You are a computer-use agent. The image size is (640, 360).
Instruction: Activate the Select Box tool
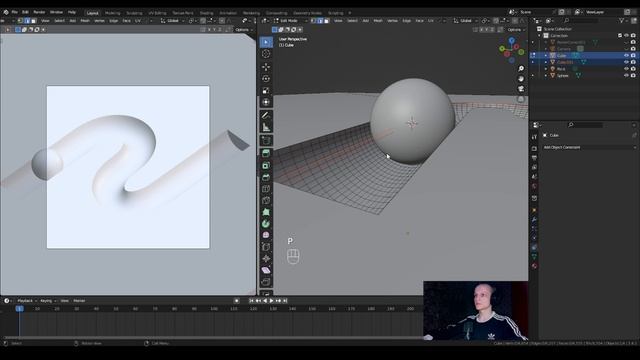coord(266,42)
